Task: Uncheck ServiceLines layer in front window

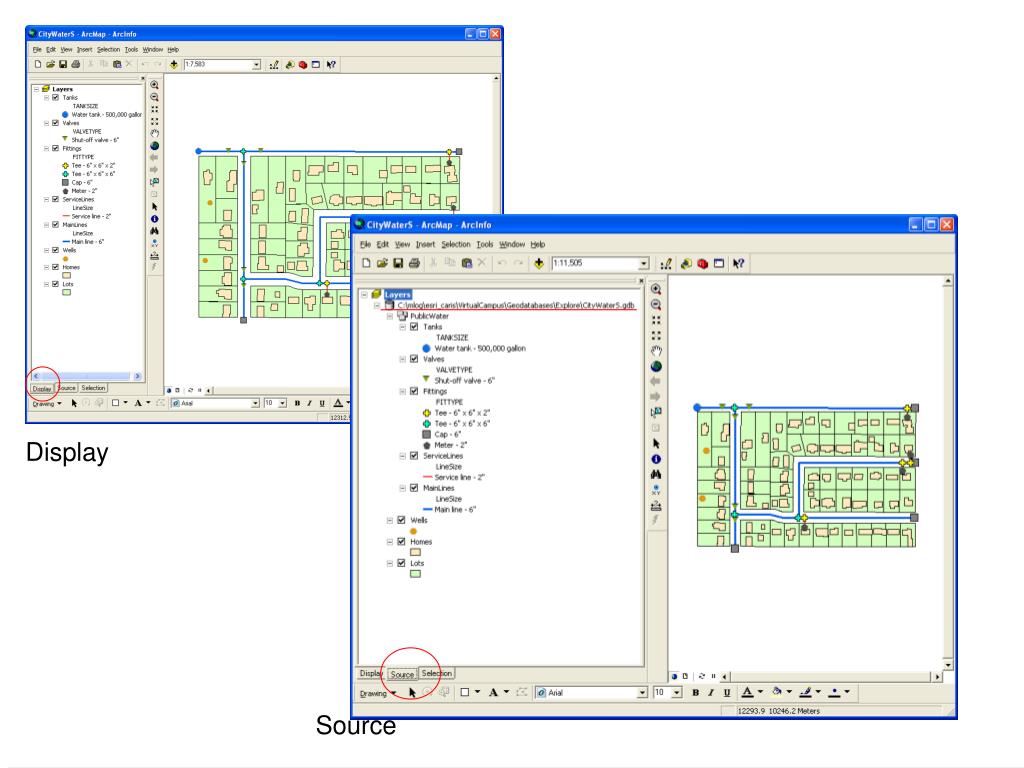Action: coord(414,456)
